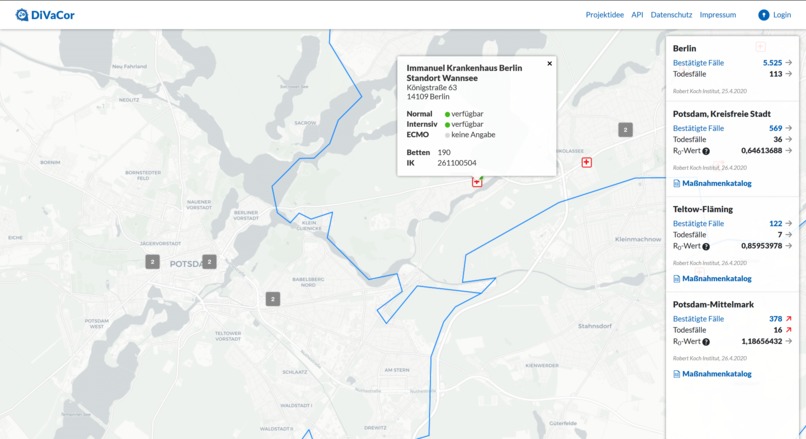The width and height of the screenshot is (806, 439).
Task: Open the Impressum page
Action: click(x=718, y=15)
